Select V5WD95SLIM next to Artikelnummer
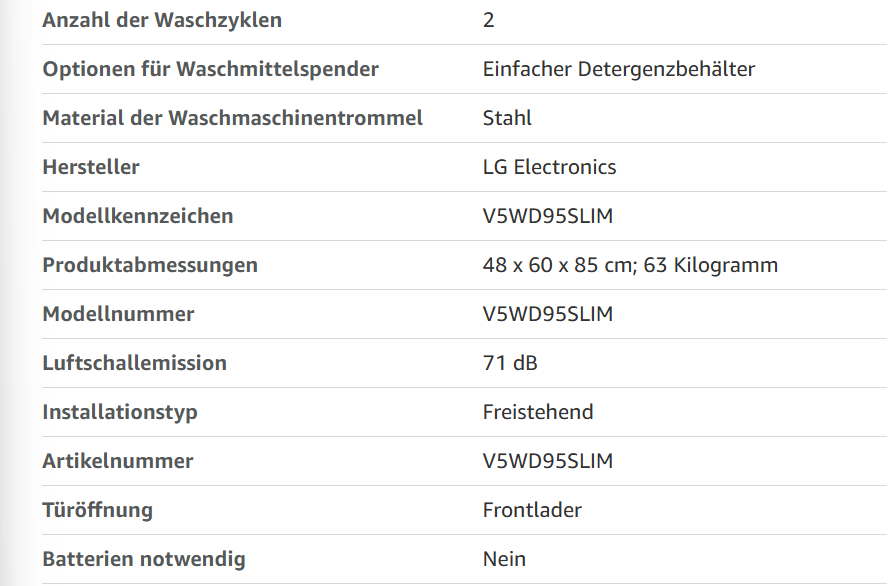Screen dimensions: 892x586 pyautogui.click(x=548, y=461)
